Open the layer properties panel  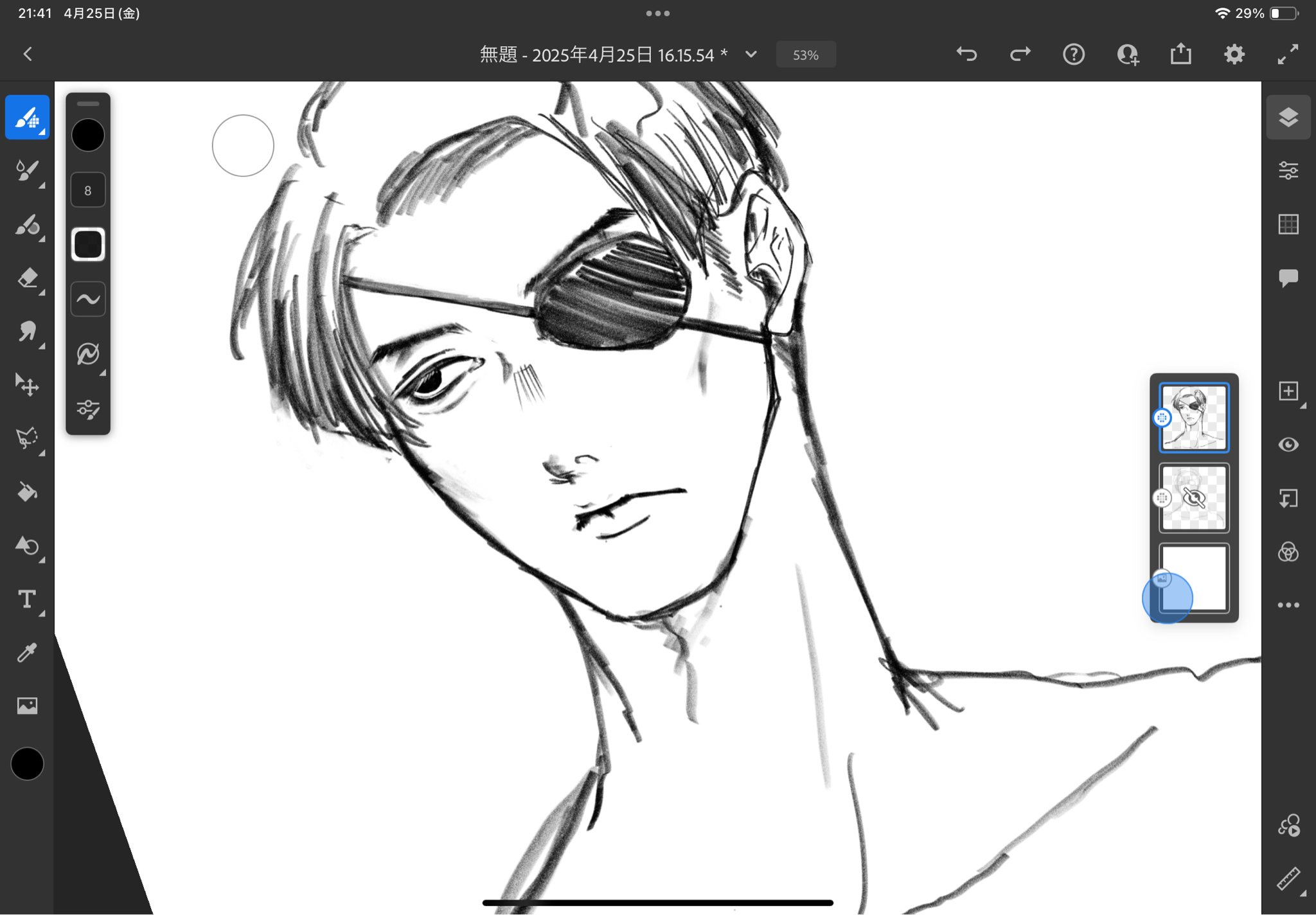click(1288, 171)
